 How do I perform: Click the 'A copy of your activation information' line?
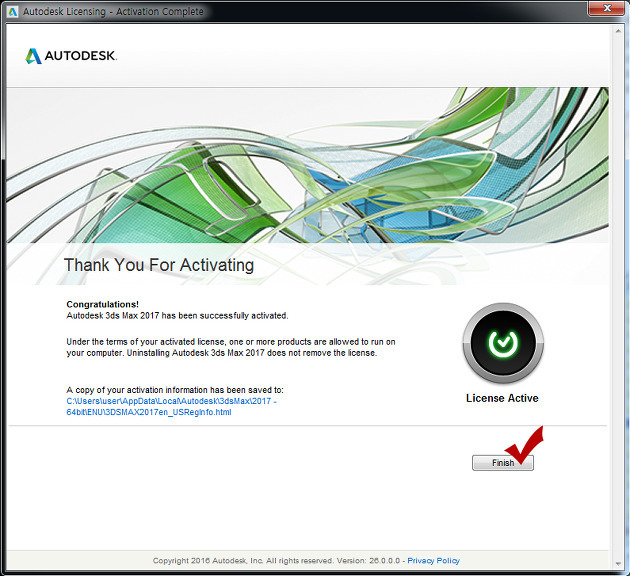point(175,390)
